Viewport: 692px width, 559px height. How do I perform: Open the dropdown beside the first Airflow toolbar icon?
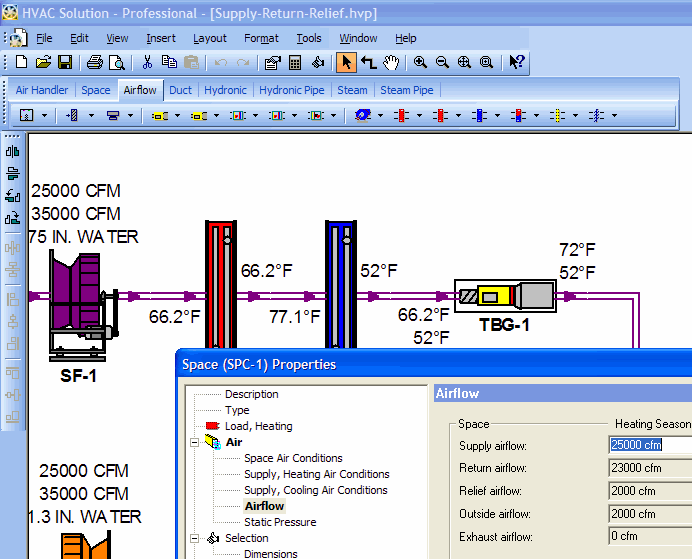(x=44, y=116)
